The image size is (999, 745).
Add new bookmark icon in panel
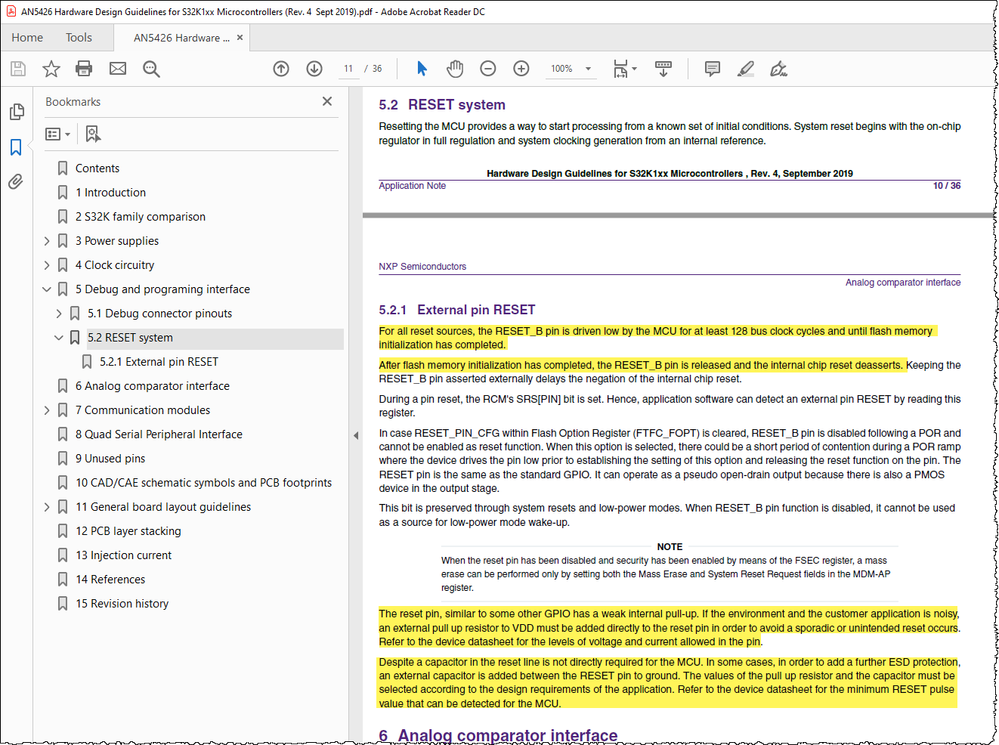(x=93, y=134)
